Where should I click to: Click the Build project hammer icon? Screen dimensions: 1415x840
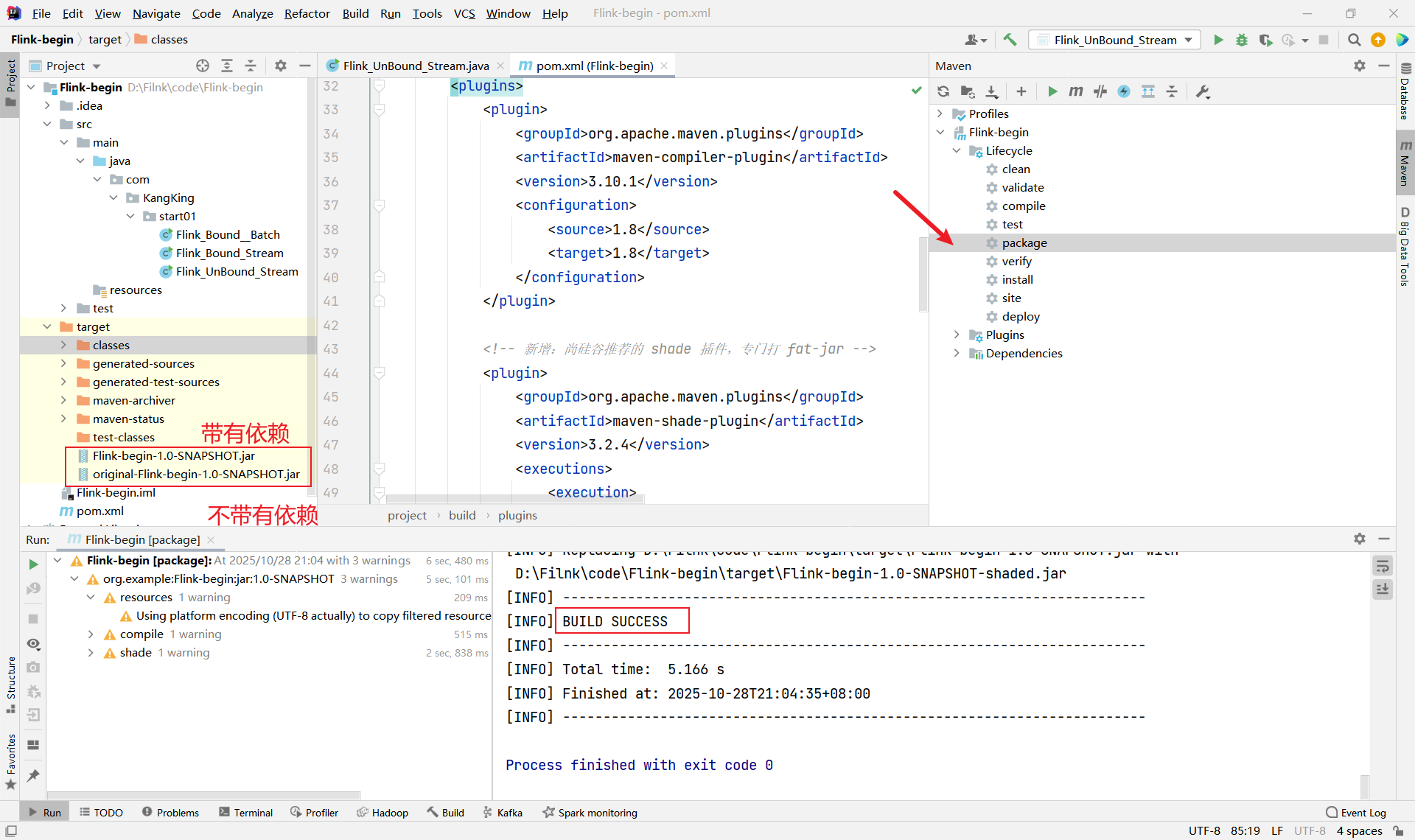1010,40
